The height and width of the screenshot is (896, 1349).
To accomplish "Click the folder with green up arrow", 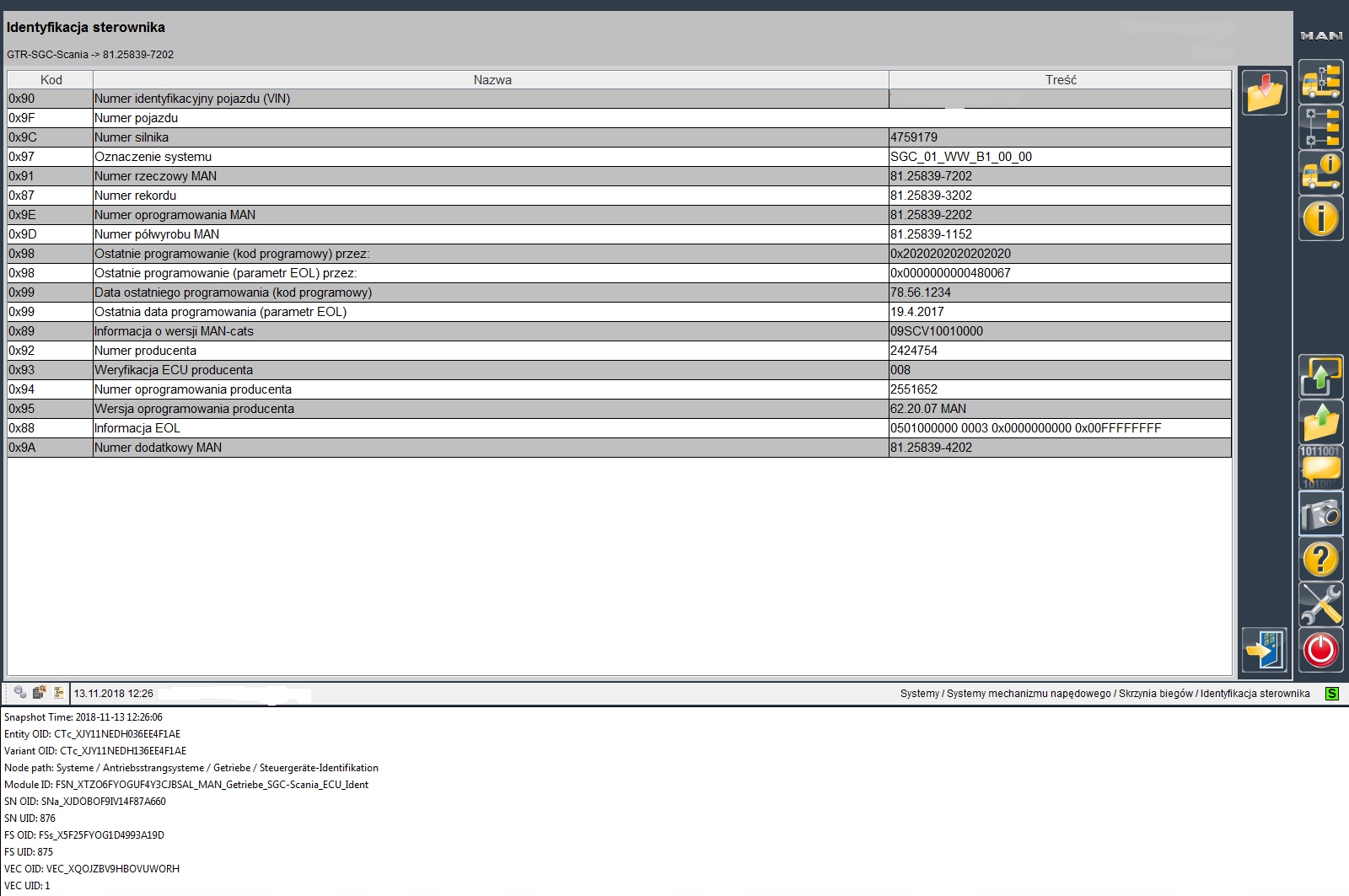I will 1320,422.
